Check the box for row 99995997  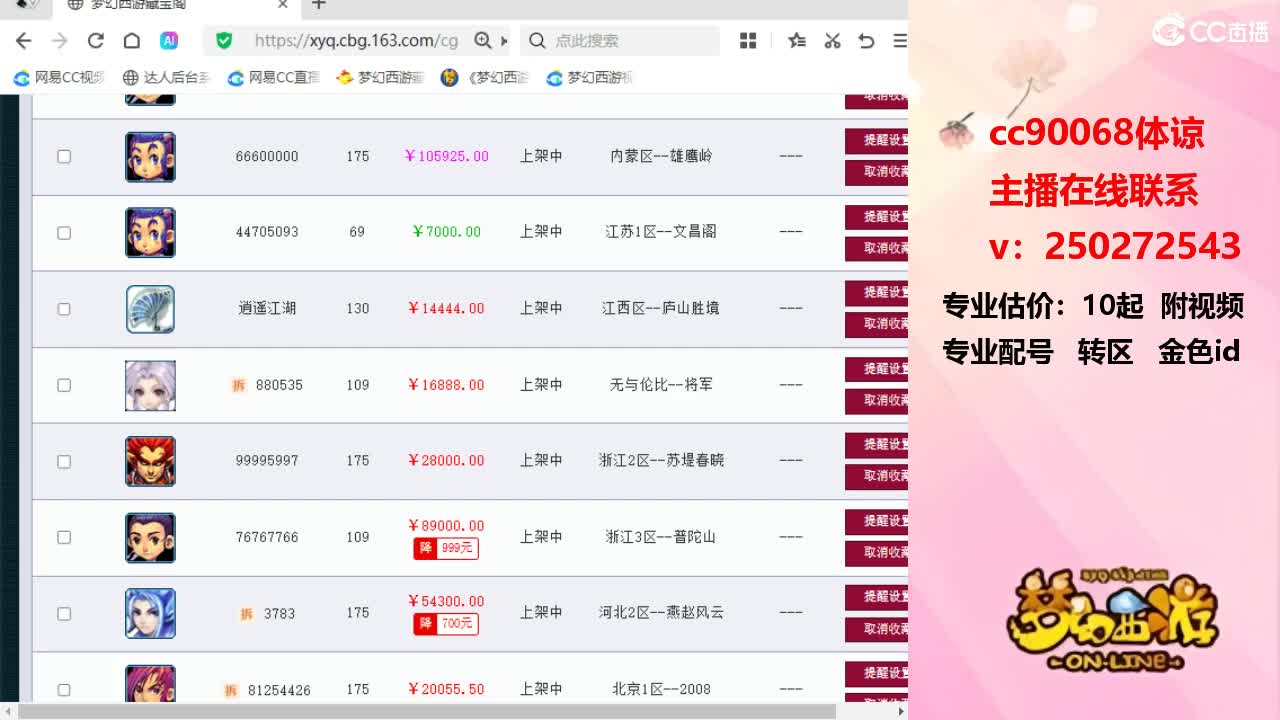pyautogui.click(x=64, y=461)
